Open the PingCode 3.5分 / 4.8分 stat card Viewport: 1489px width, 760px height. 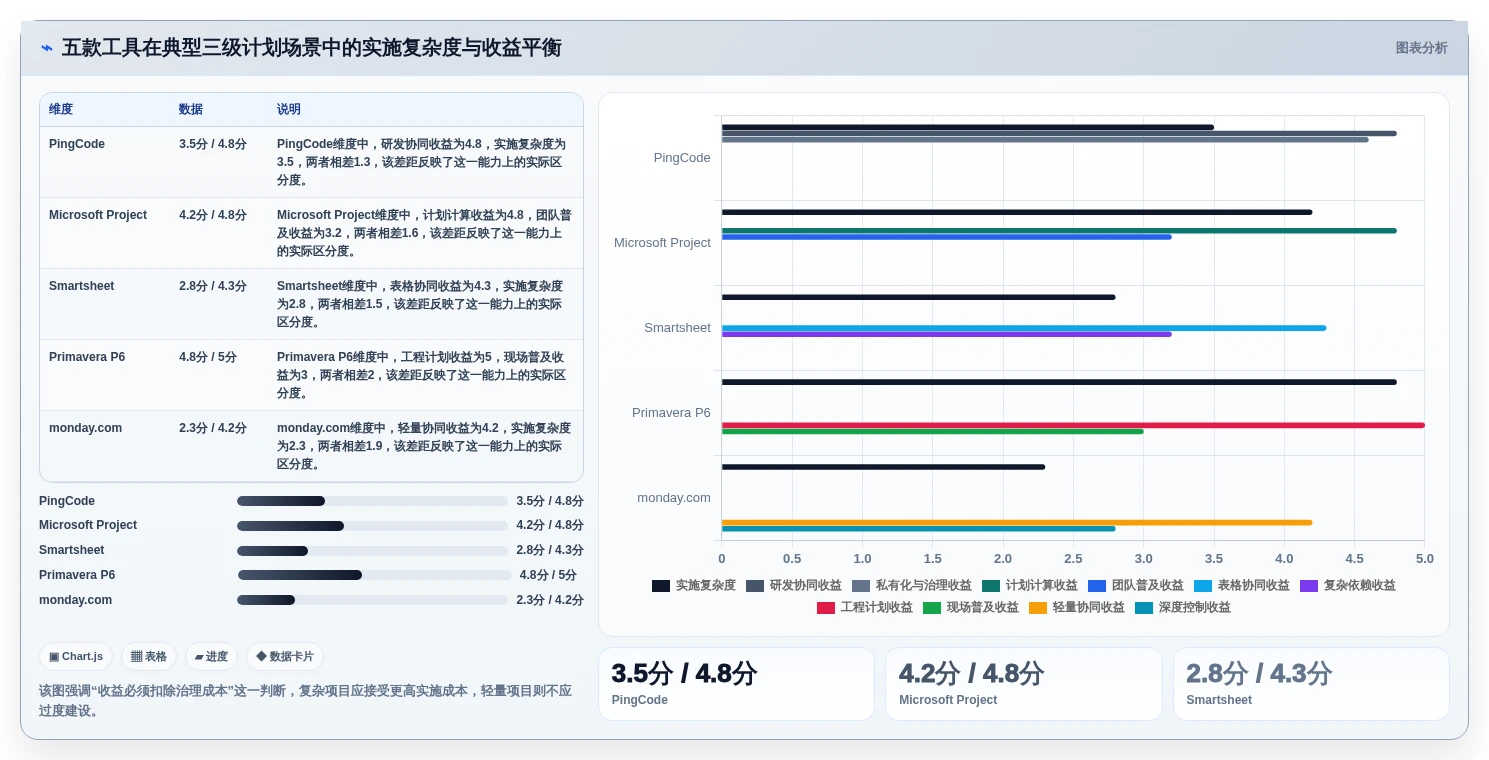point(736,684)
